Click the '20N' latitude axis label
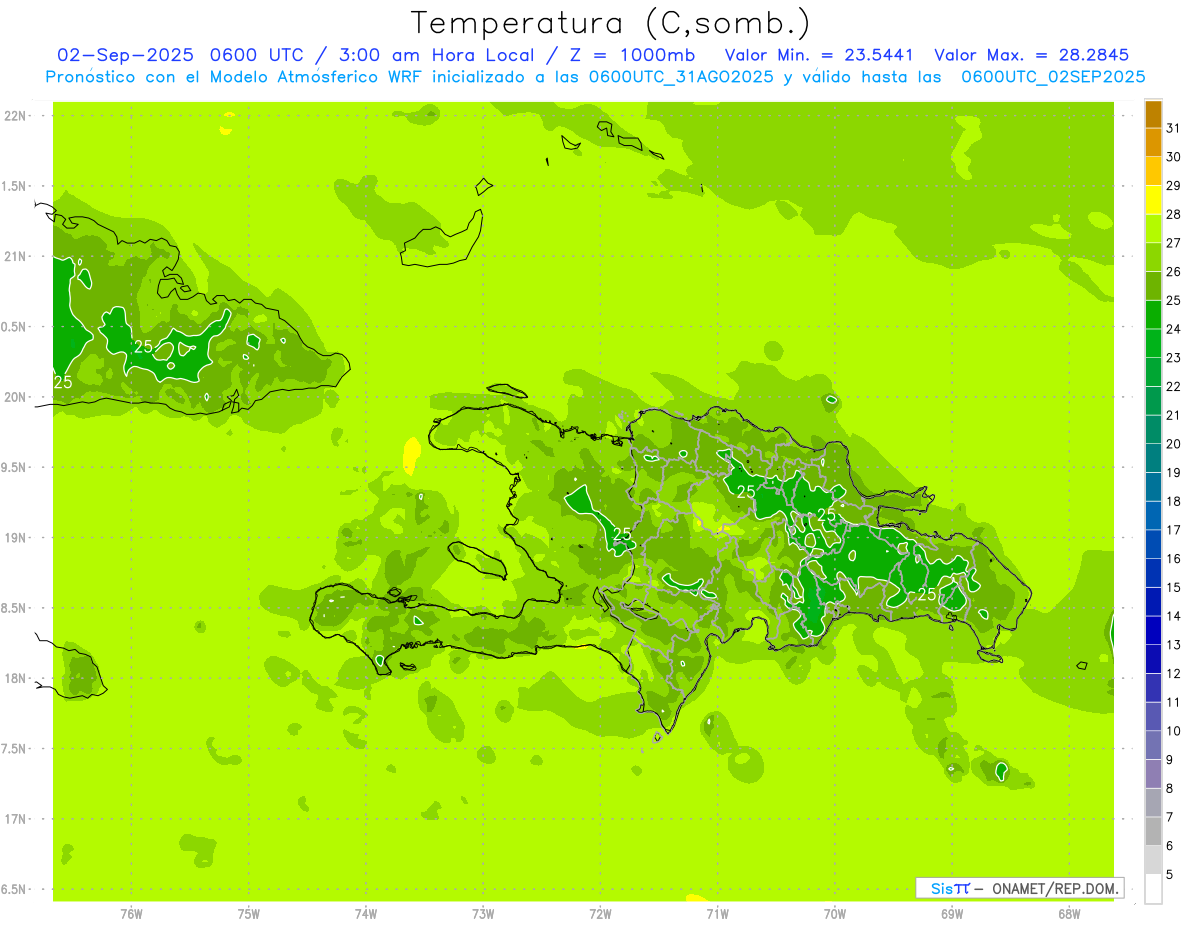1200x927 pixels. point(17,397)
